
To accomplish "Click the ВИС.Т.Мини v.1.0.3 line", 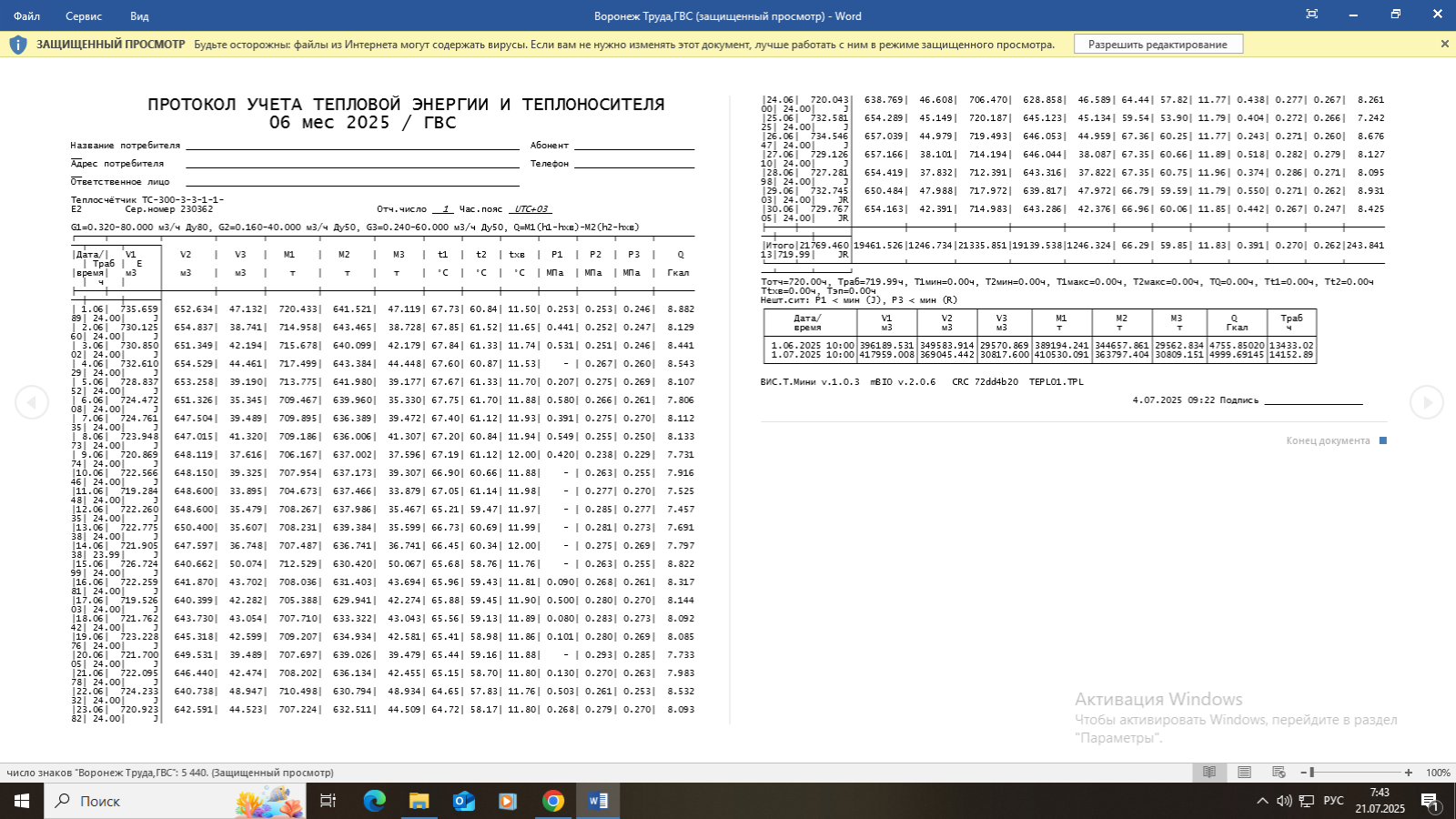I will pyautogui.click(x=922, y=381).
